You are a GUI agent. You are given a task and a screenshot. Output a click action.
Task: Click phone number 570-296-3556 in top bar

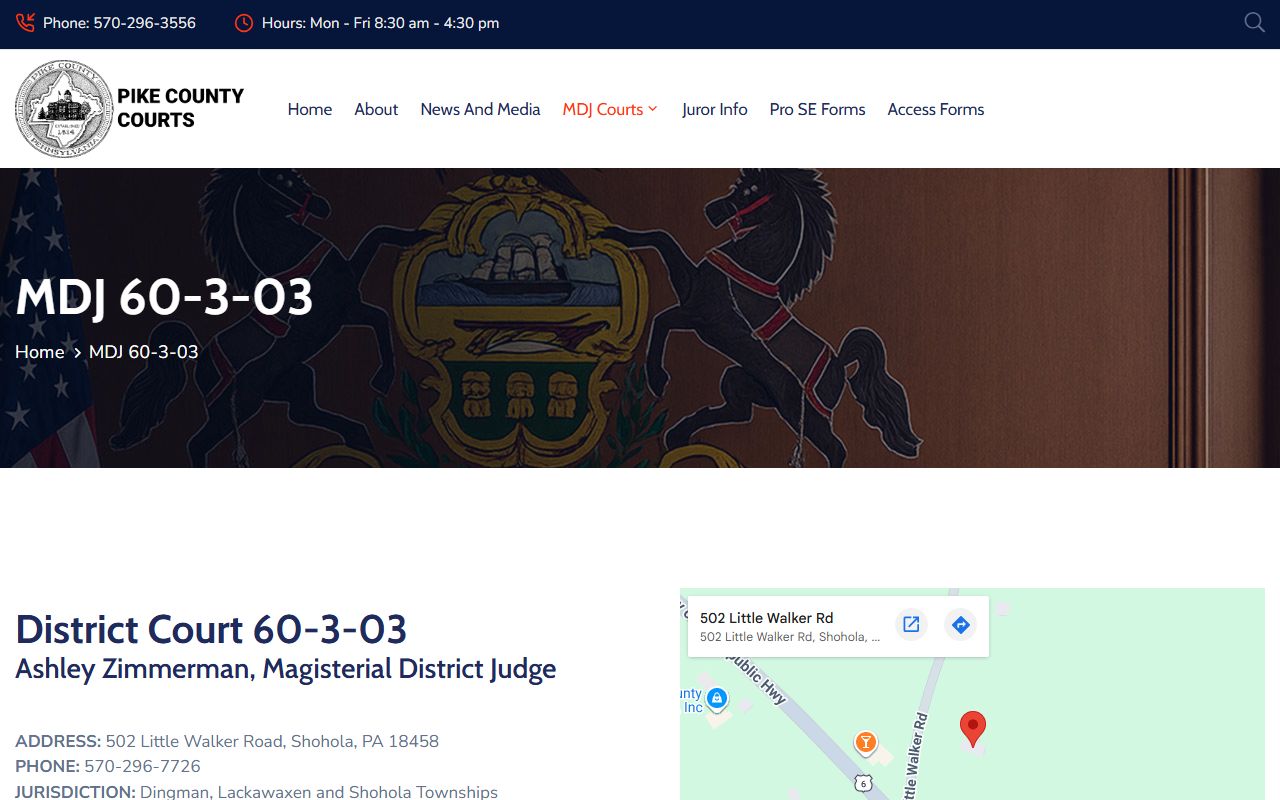(145, 22)
